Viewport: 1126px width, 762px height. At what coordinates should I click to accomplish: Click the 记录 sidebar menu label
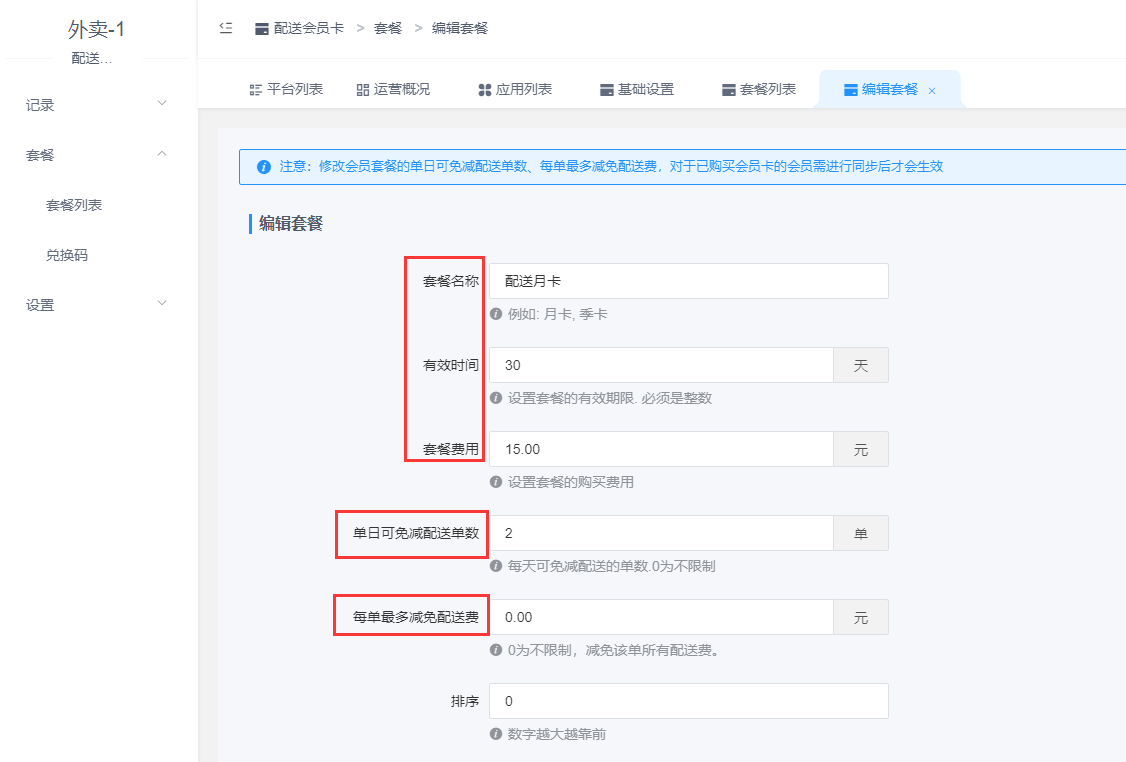tap(40, 106)
